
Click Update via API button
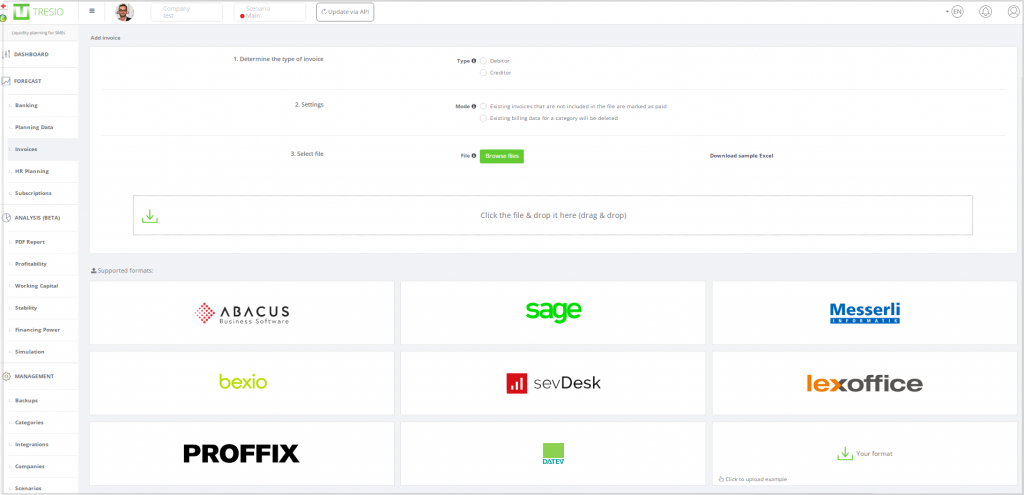coord(345,12)
